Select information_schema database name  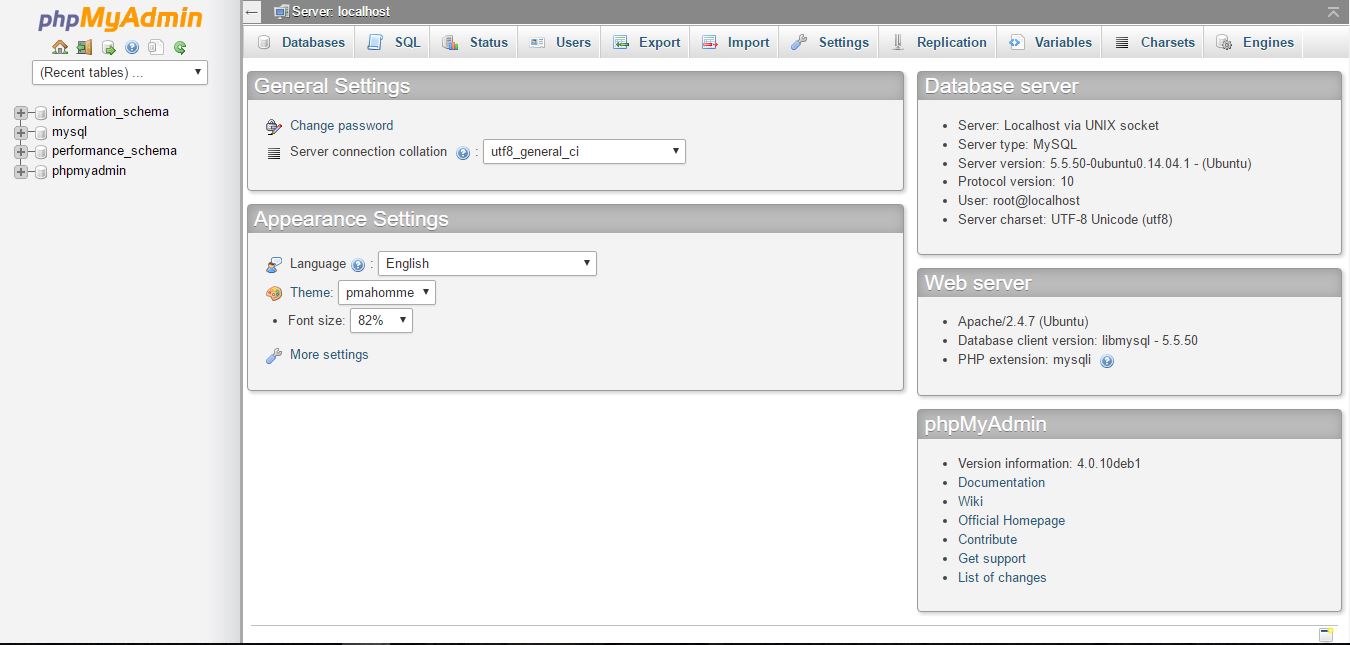[x=110, y=112]
